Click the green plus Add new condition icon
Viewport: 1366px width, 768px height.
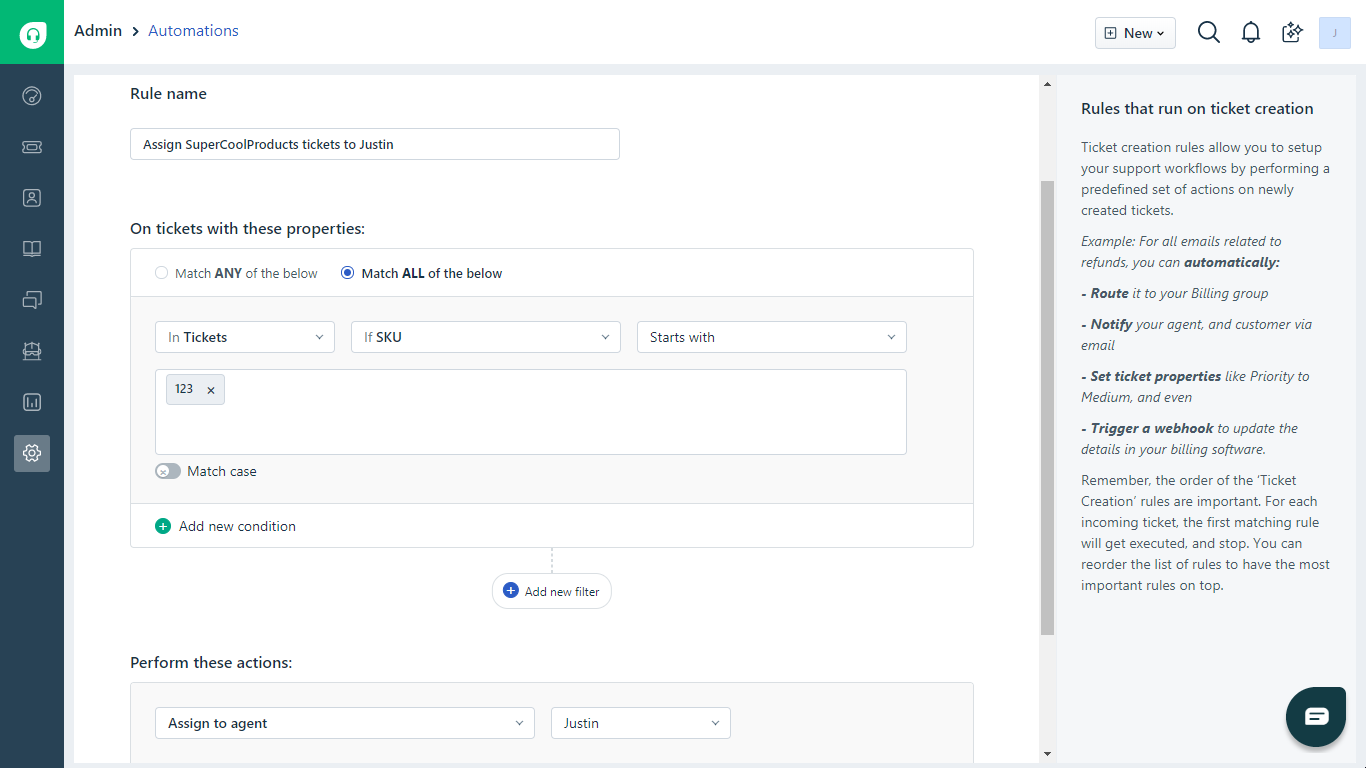point(163,526)
